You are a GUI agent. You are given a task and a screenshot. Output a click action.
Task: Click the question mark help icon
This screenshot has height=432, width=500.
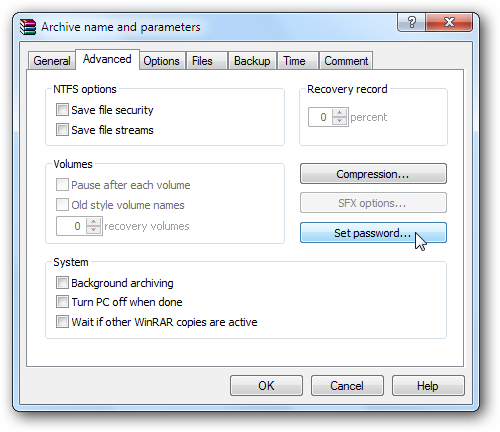click(x=411, y=23)
